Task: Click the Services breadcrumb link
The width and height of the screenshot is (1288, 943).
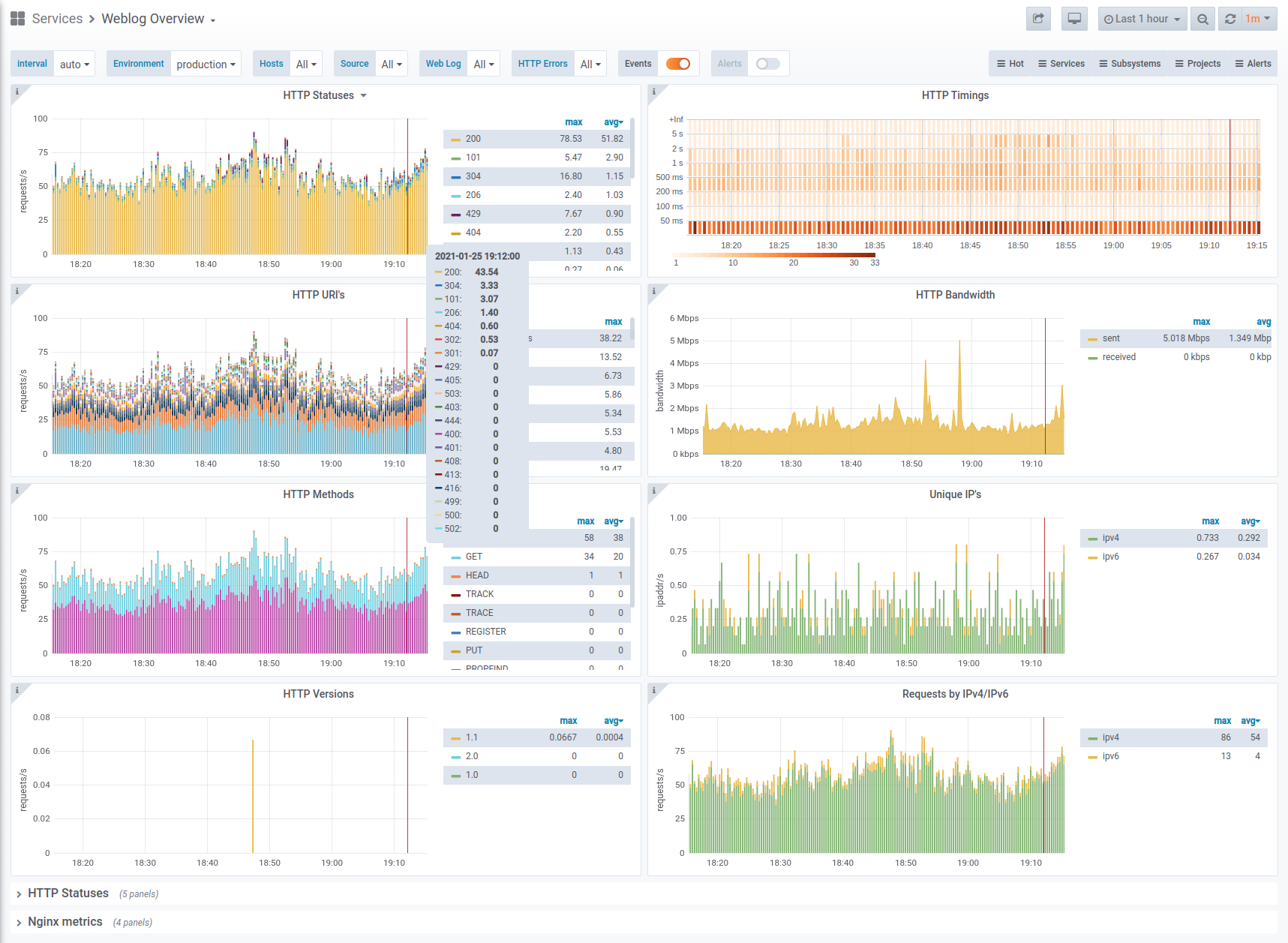Action: click(x=57, y=19)
